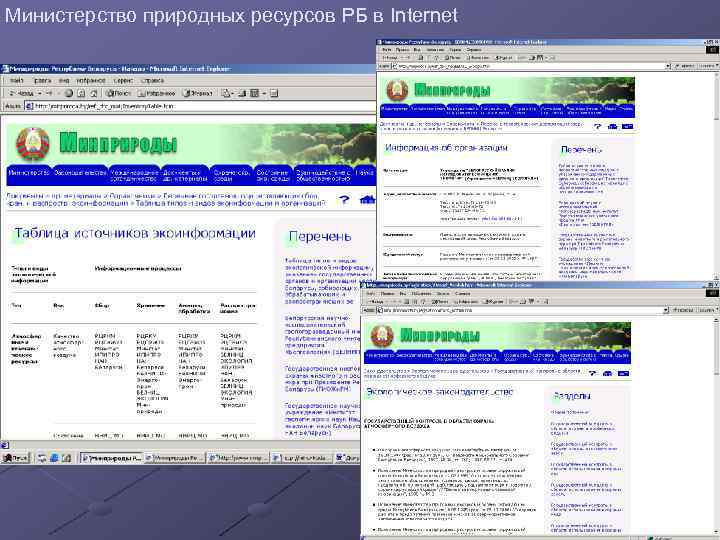Click help question icon in Экологическое законодательство window
Viewport: 720px width, 540px height.
point(593,373)
